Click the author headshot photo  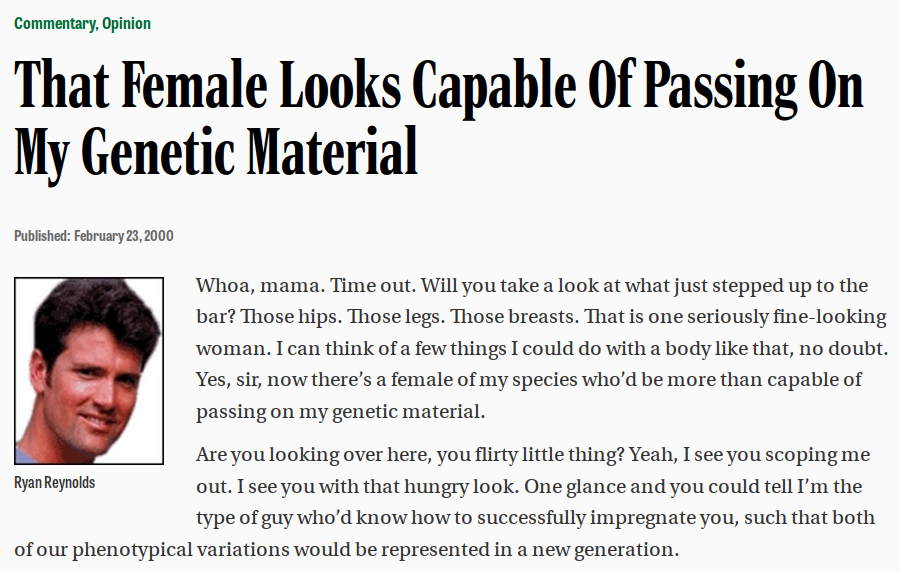coord(89,370)
